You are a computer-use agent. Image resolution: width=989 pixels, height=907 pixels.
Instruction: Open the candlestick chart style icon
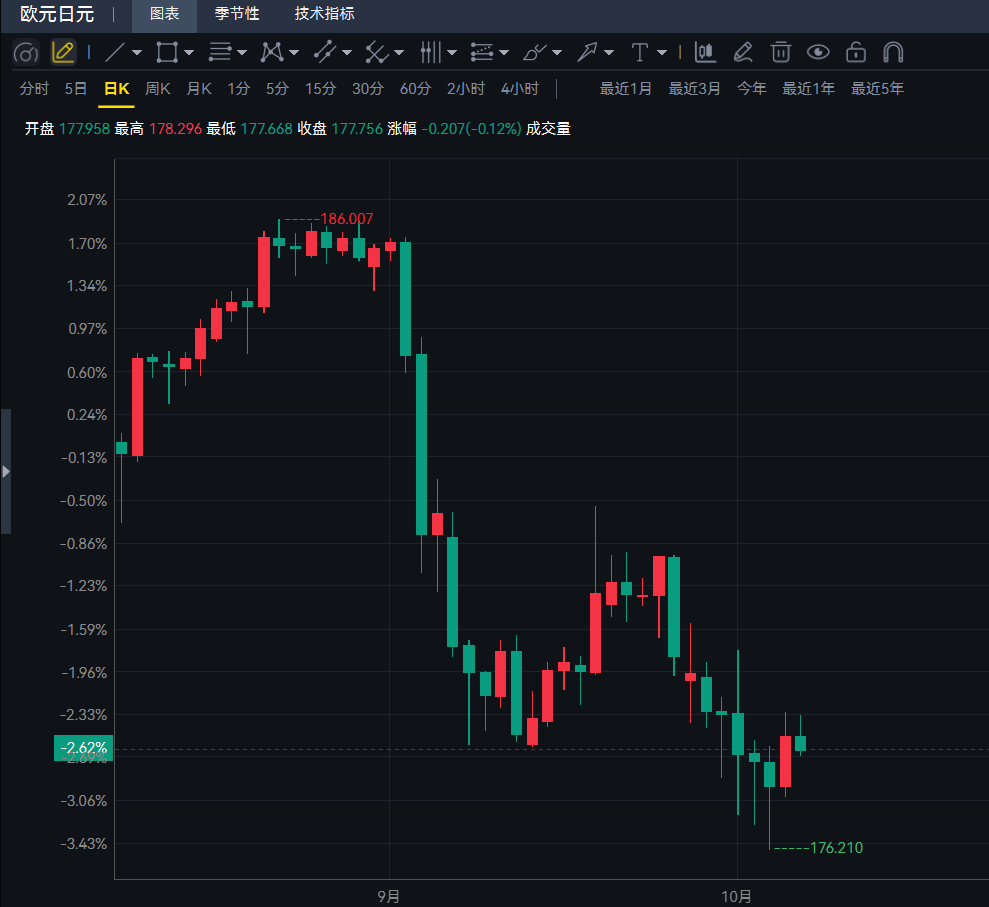705,52
